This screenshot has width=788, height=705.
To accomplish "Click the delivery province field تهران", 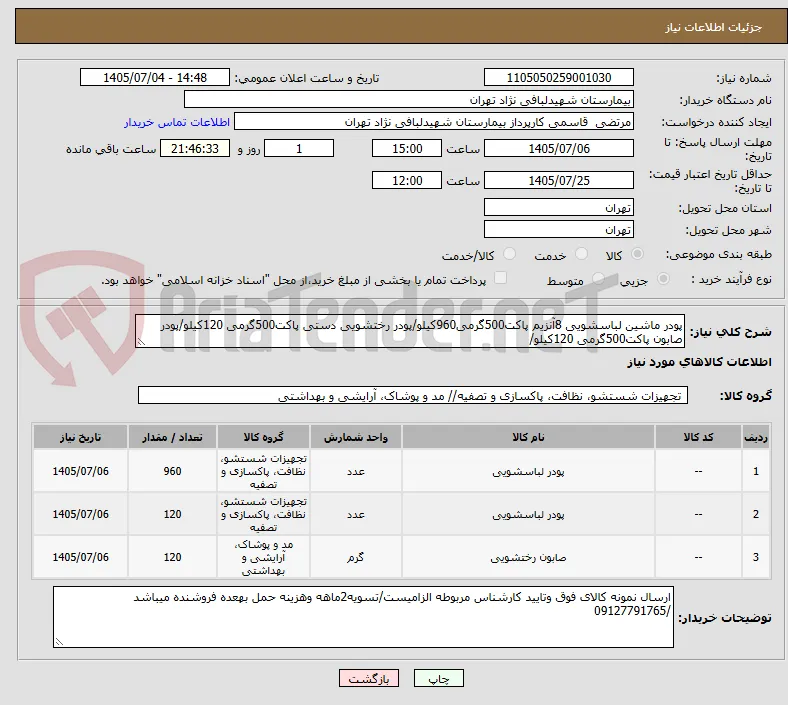I will pyautogui.click(x=558, y=208).
